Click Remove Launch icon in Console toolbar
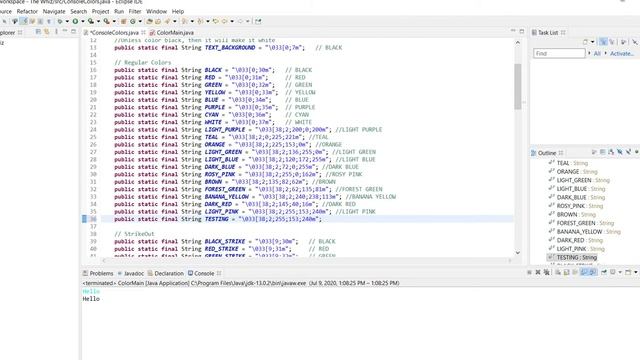 point(538,272)
